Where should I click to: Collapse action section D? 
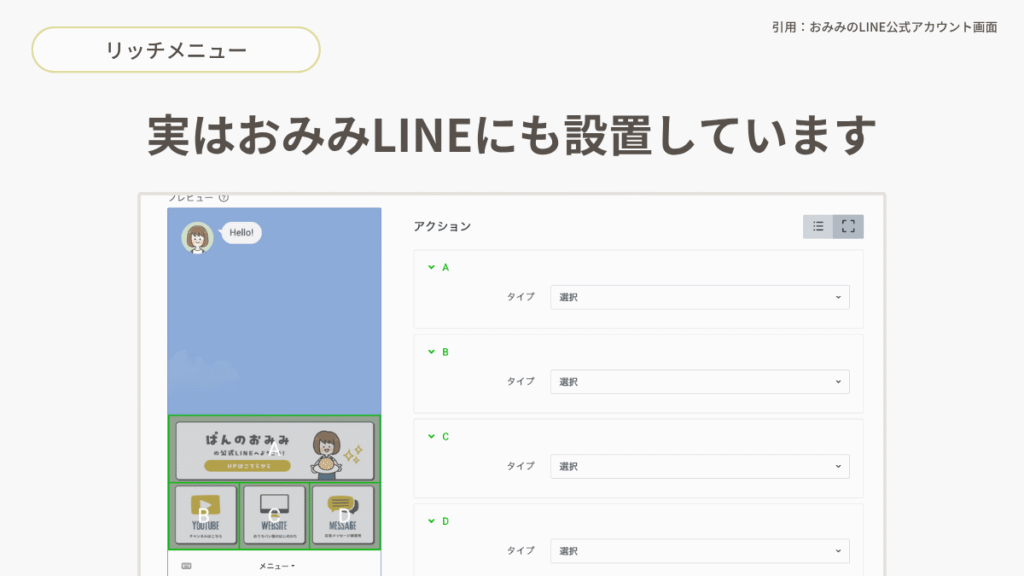(431, 521)
